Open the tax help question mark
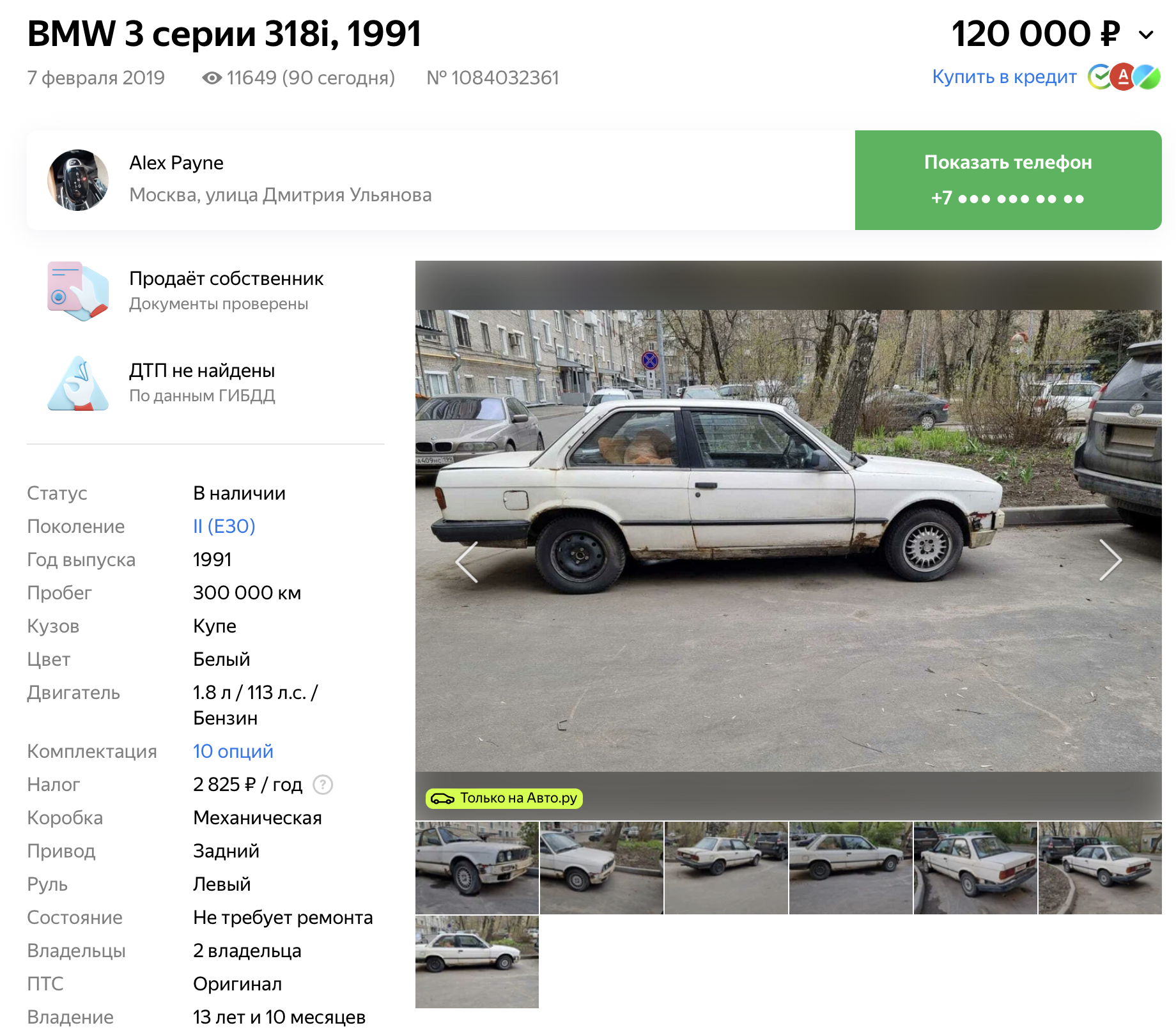Viewport: 1176px width, 1030px height. pos(323,785)
